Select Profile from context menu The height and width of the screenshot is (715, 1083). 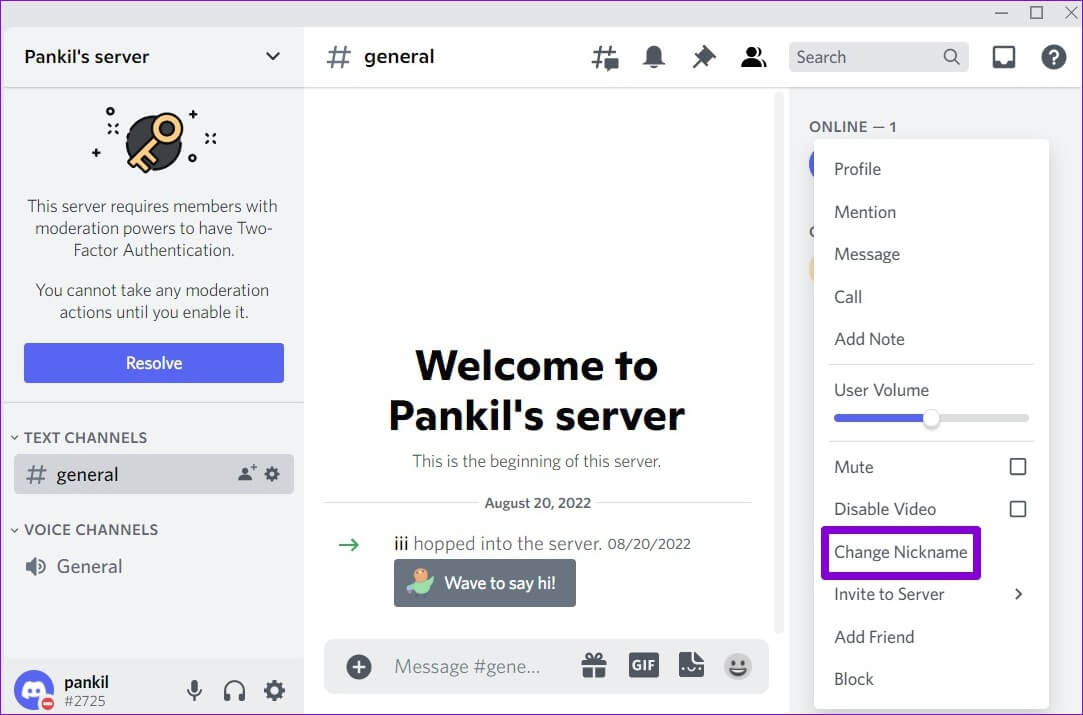point(928,169)
